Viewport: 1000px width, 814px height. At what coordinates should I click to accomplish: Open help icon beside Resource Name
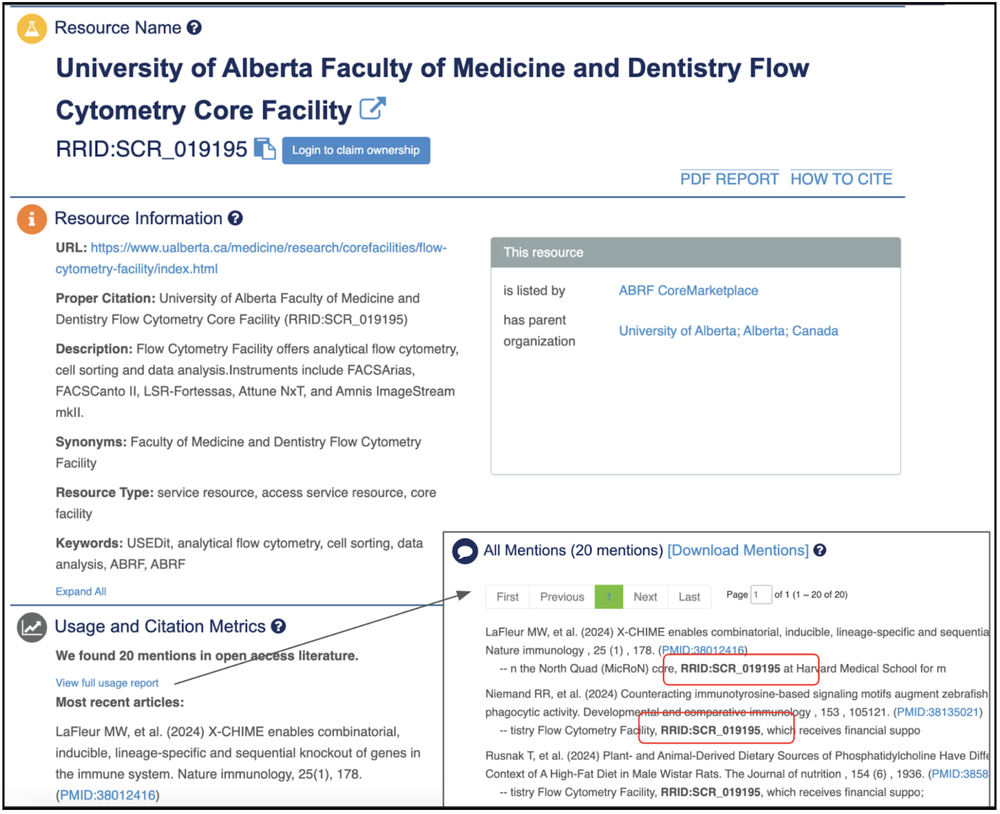(x=195, y=27)
